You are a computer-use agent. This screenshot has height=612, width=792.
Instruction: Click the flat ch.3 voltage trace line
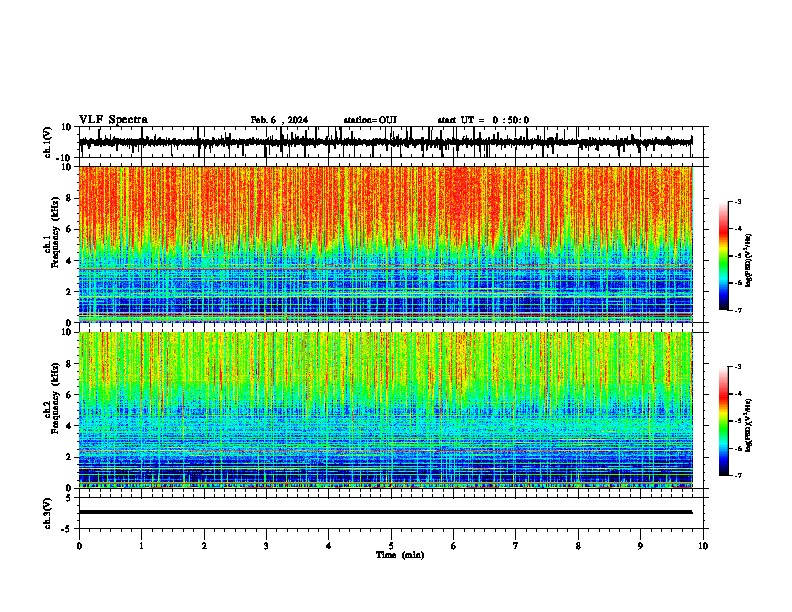[x=386, y=512]
